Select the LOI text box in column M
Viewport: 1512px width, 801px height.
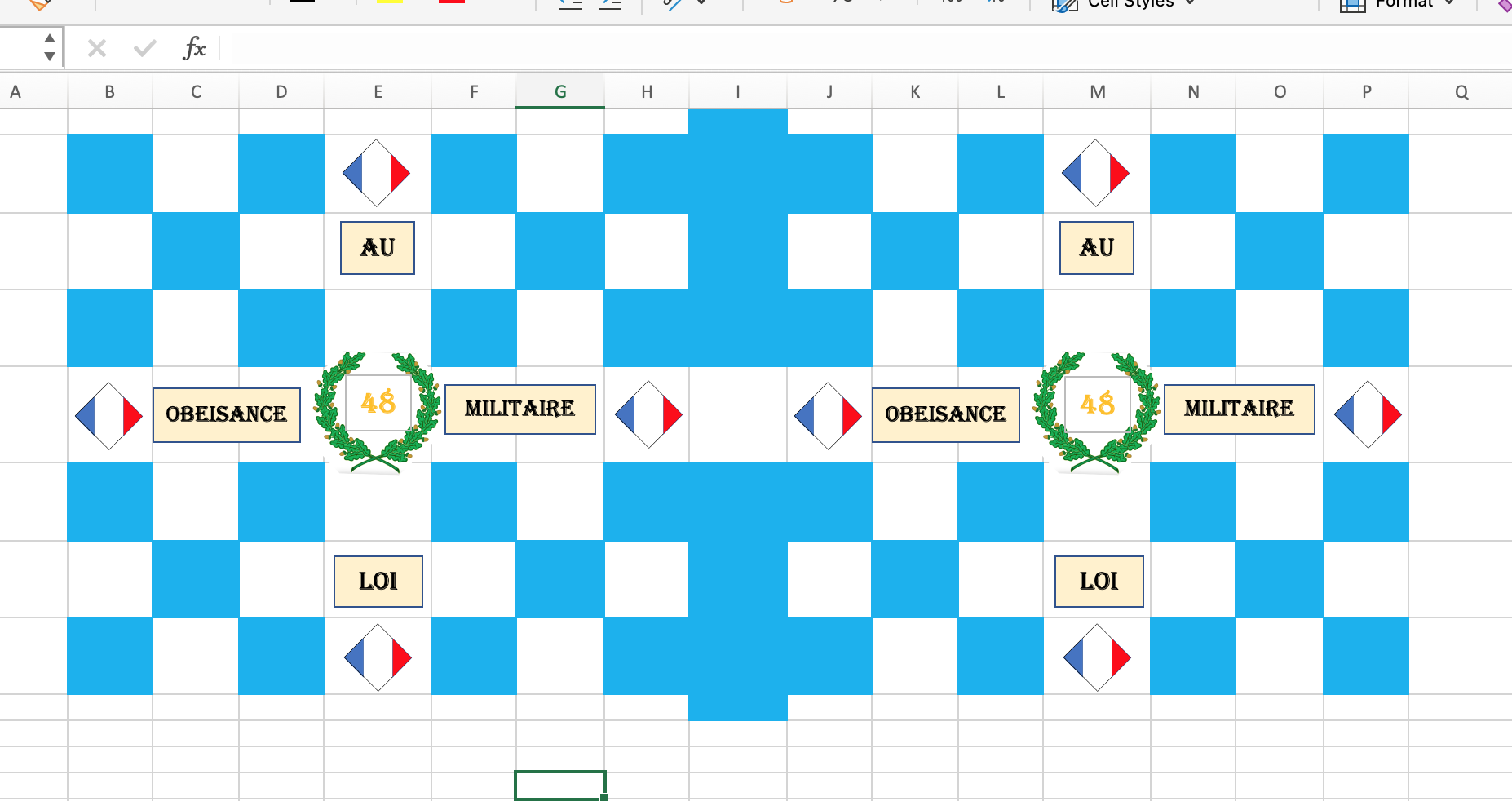click(x=1099, y=582)
